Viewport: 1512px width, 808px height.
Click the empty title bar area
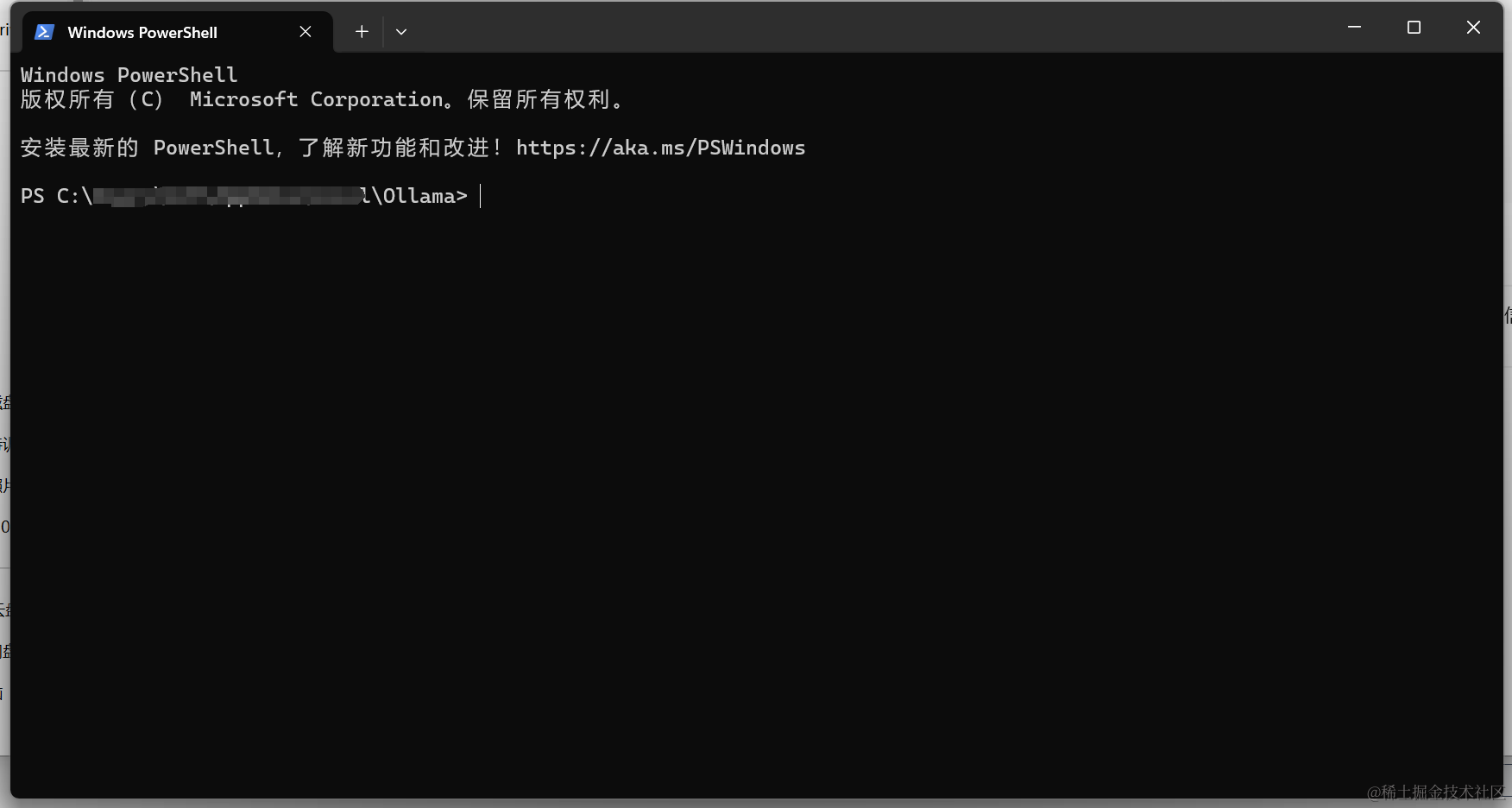pos(863,28)
